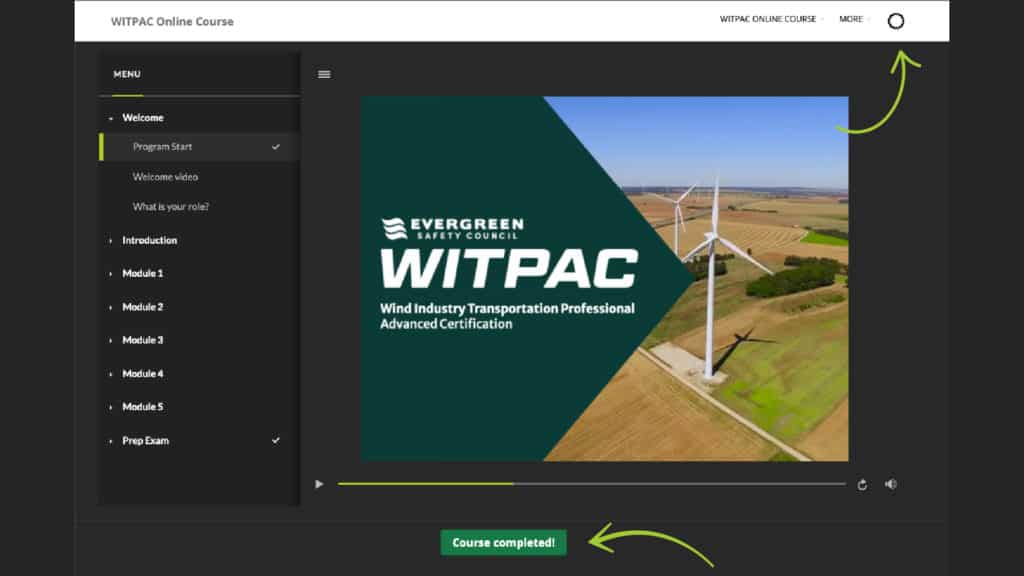
Task: Expand Module 3 in the menu
Action: pyautogui.click(x=110, y=340)
